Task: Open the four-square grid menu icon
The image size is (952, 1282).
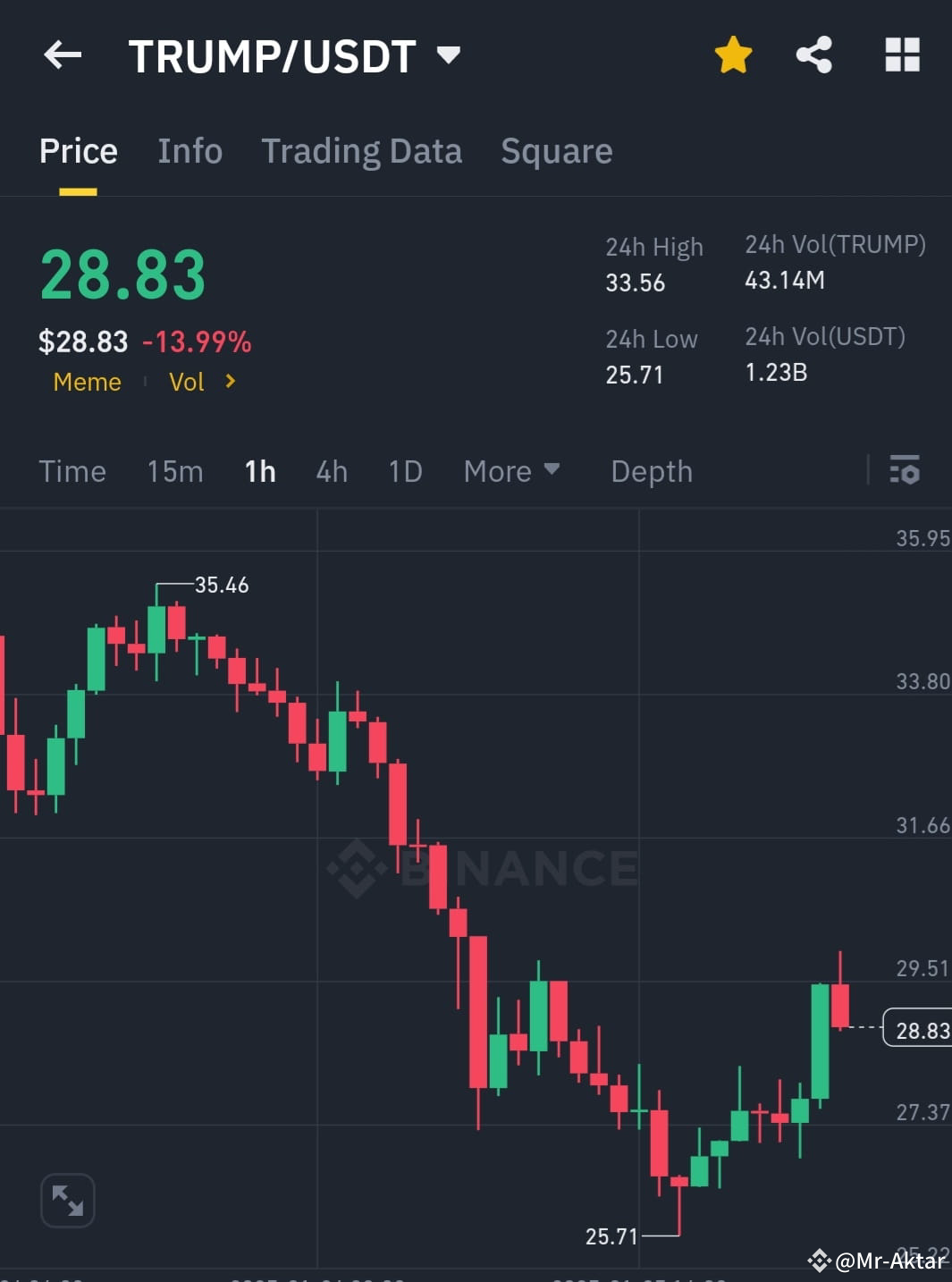Action: click(x=902, y=55)
